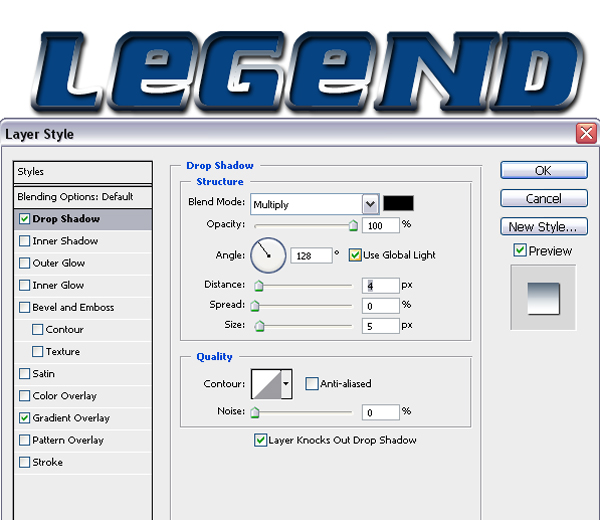Click the New Style... button

[544, 227]
